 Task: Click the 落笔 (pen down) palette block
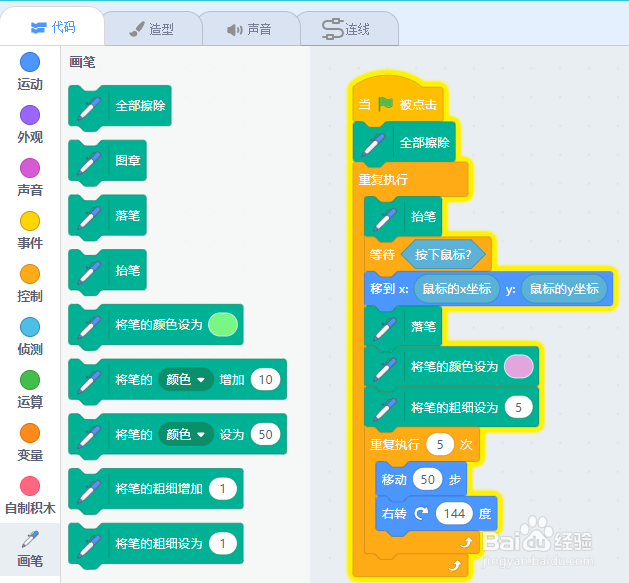coord(108,215)
